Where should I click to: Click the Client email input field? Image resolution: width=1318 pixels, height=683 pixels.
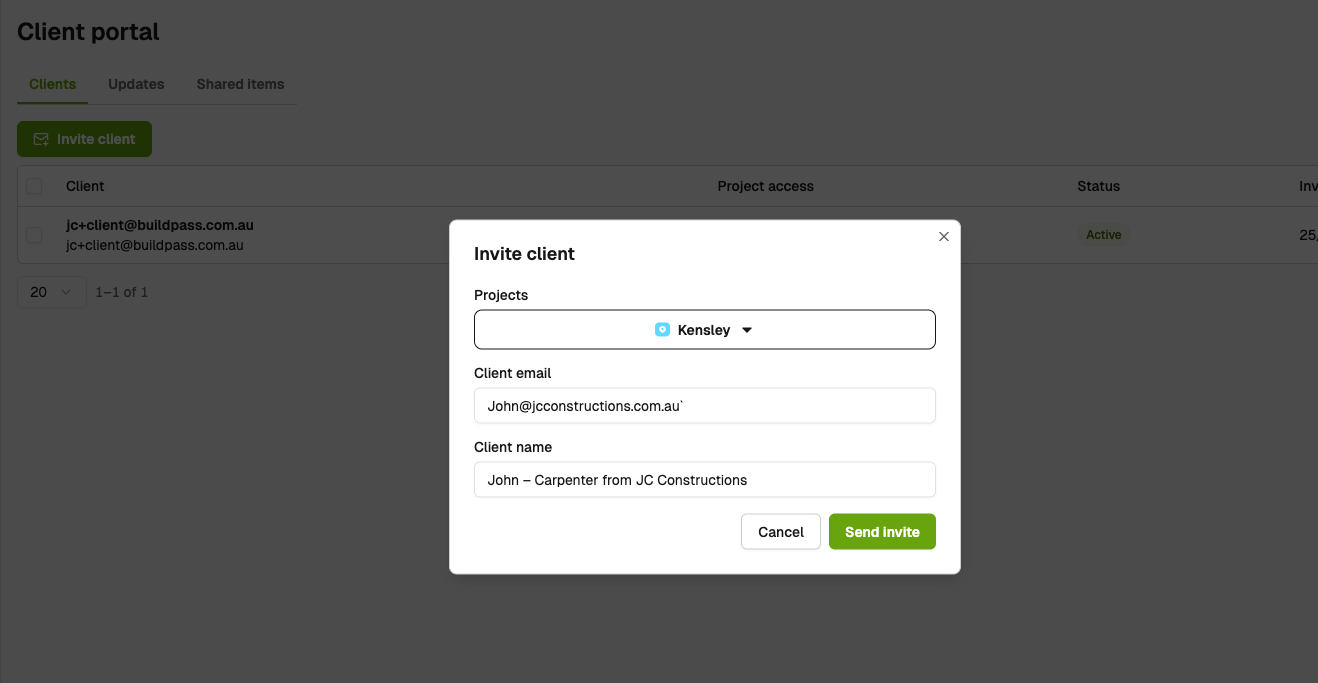coord(704,406)
